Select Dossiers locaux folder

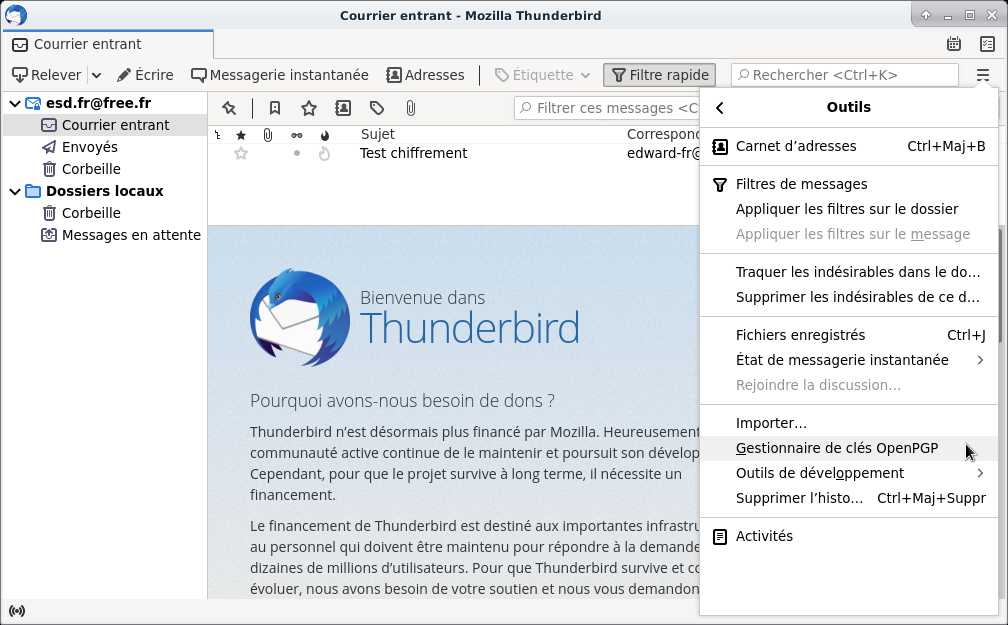[x=104, y=191]
